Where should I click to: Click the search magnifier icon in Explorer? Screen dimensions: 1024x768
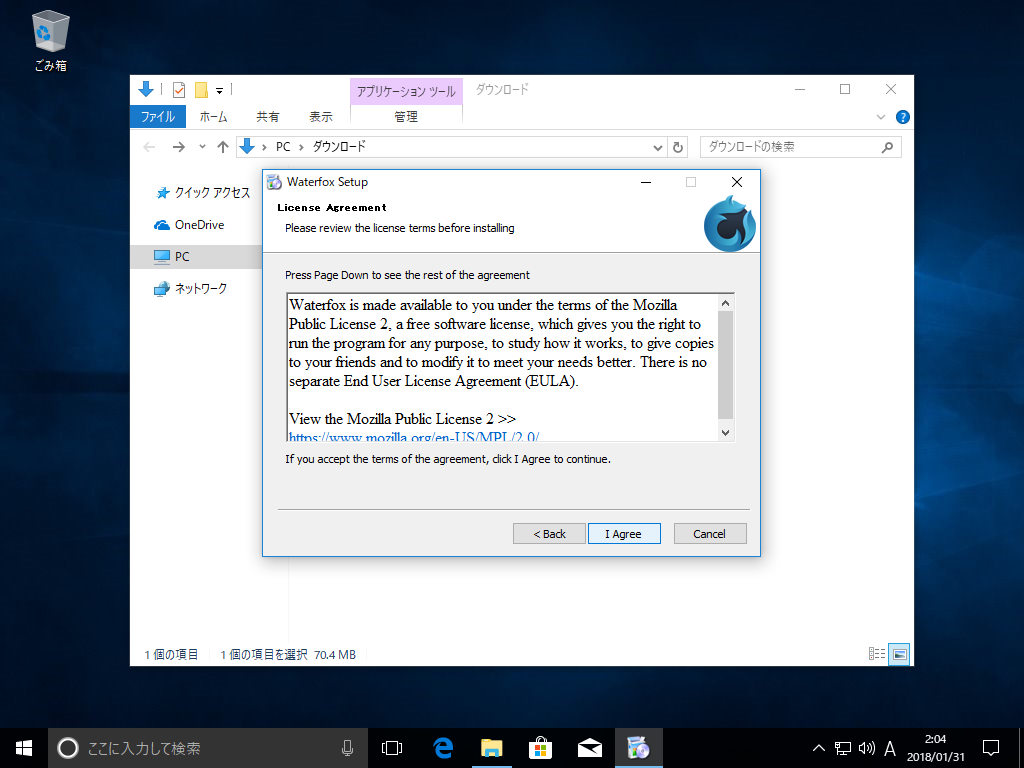(887, 147)
